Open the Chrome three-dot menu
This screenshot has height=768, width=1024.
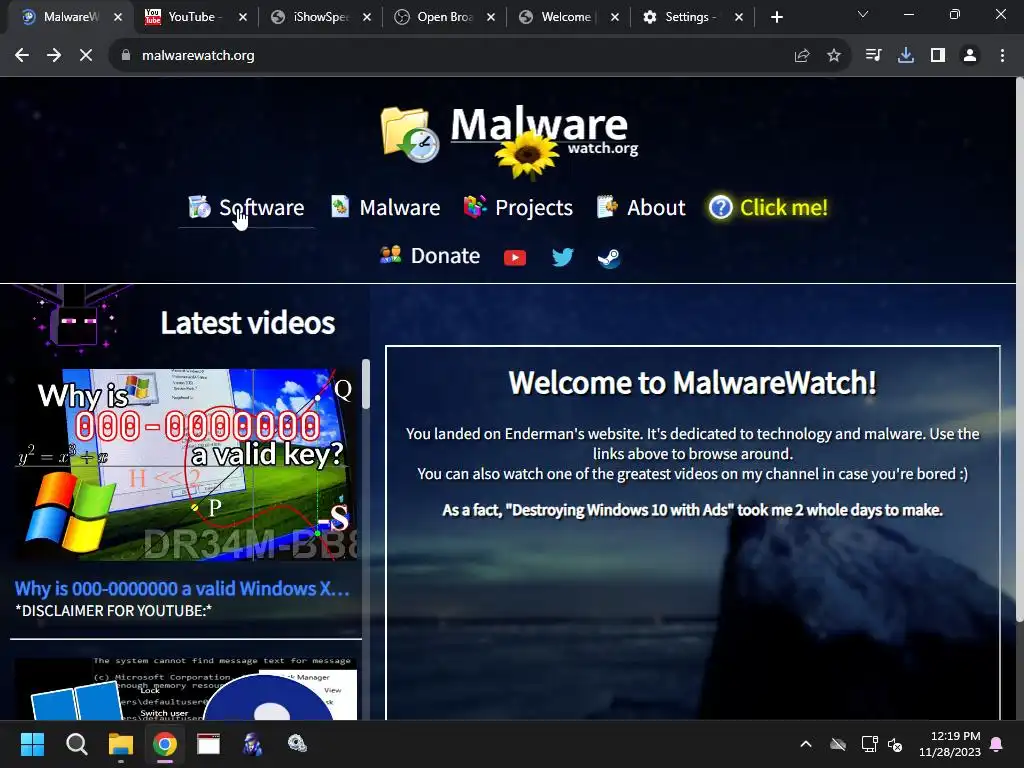coord(1002,56)
